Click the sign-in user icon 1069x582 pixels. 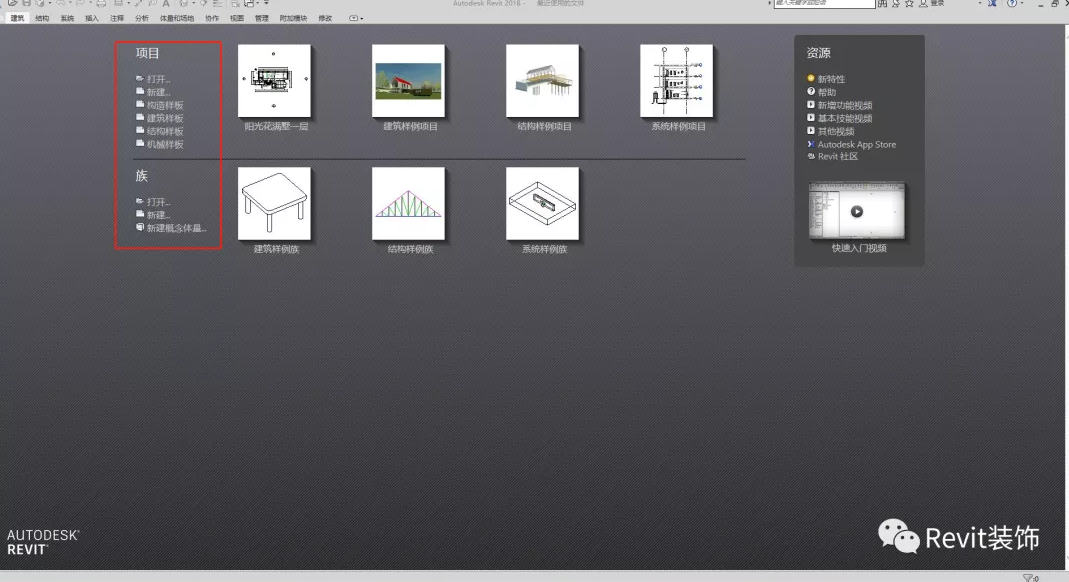pos(922,4)
